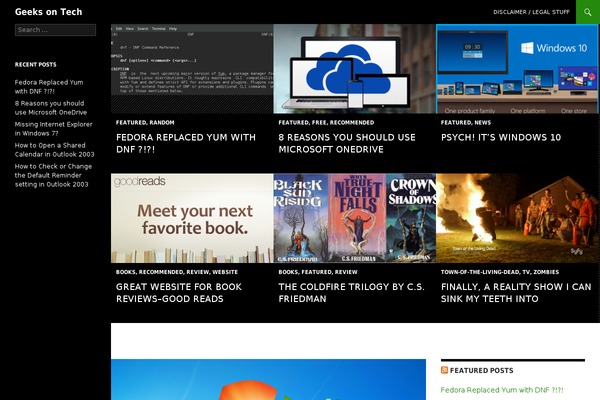Image resolution: width=600 pixels, height=400 pixels.
Task: Select the Zombies category tag
Action: click(546, 272)
